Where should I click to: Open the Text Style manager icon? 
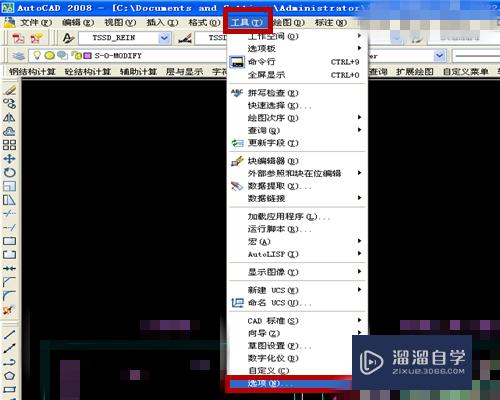click(68, 38)
